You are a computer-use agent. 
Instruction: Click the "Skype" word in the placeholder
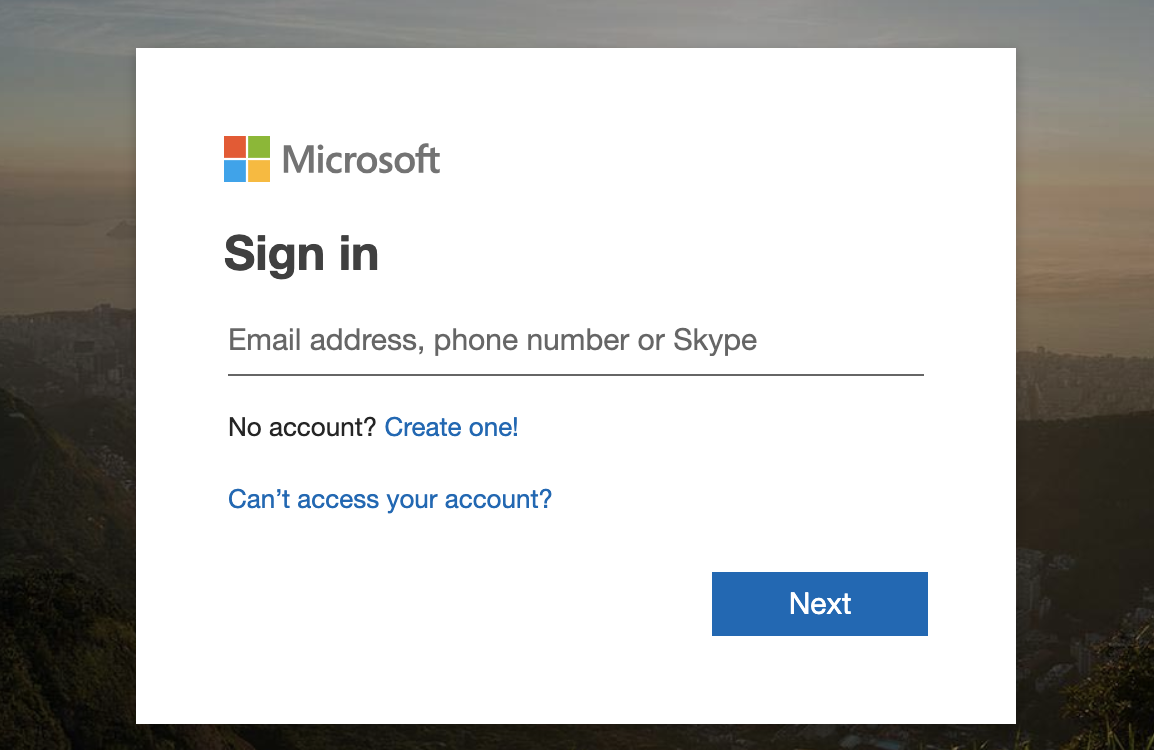715,341
